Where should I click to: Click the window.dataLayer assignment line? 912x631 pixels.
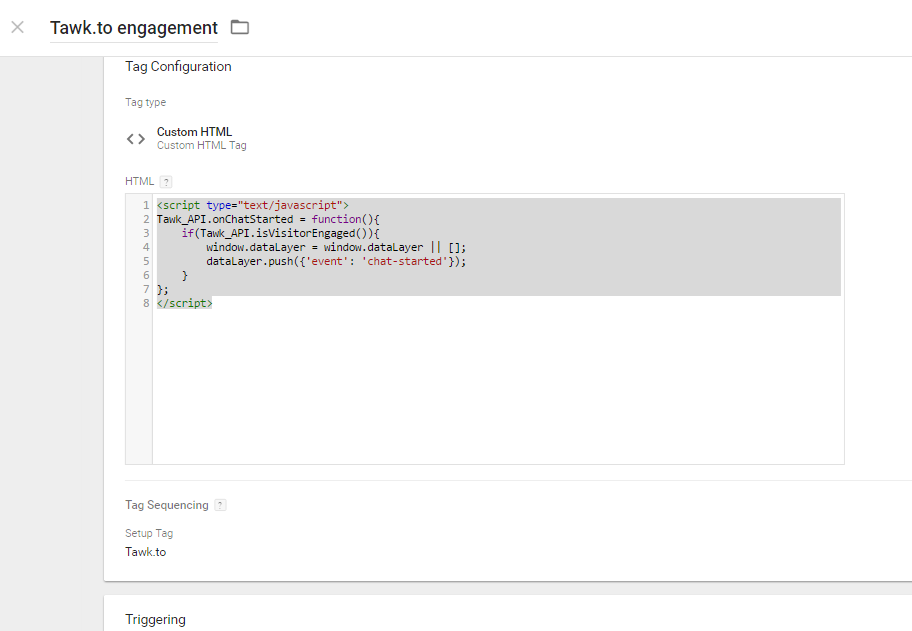coord(336,247)
